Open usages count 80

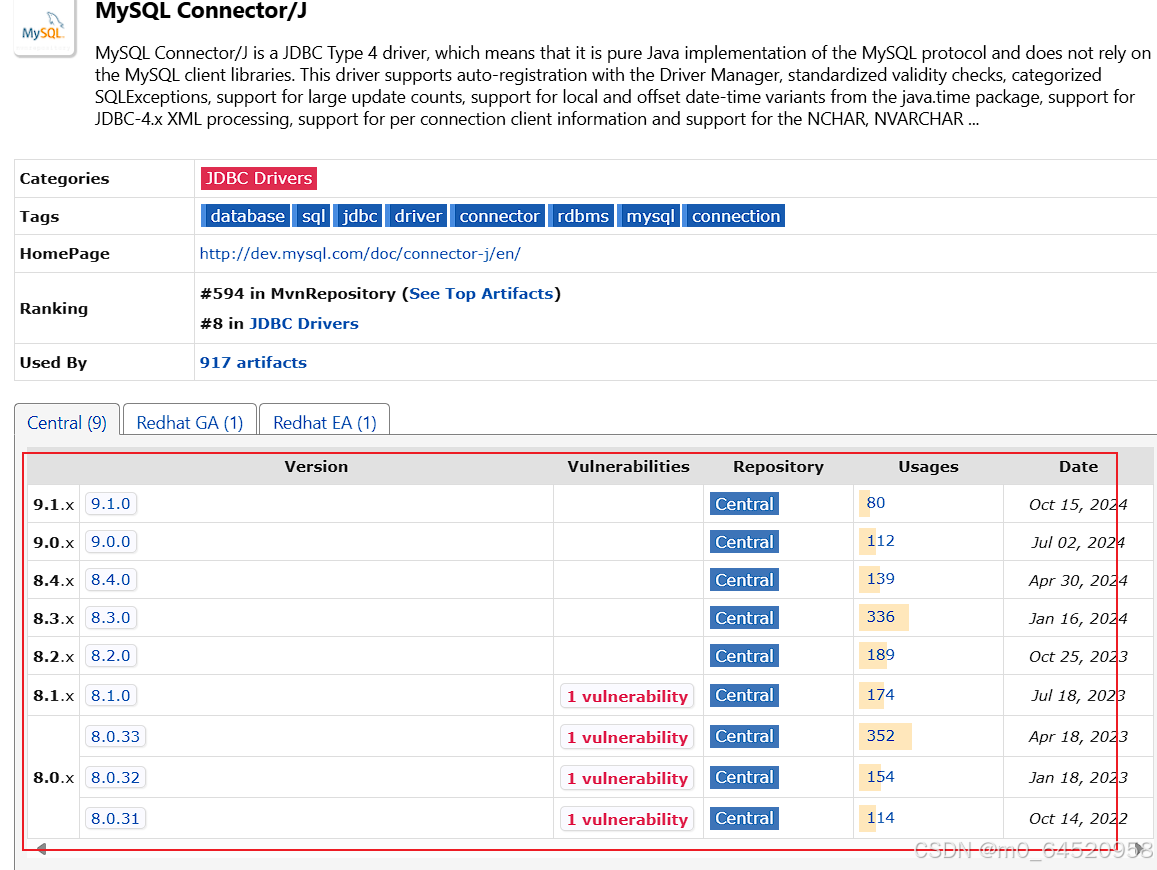click(x=876, y=503)
